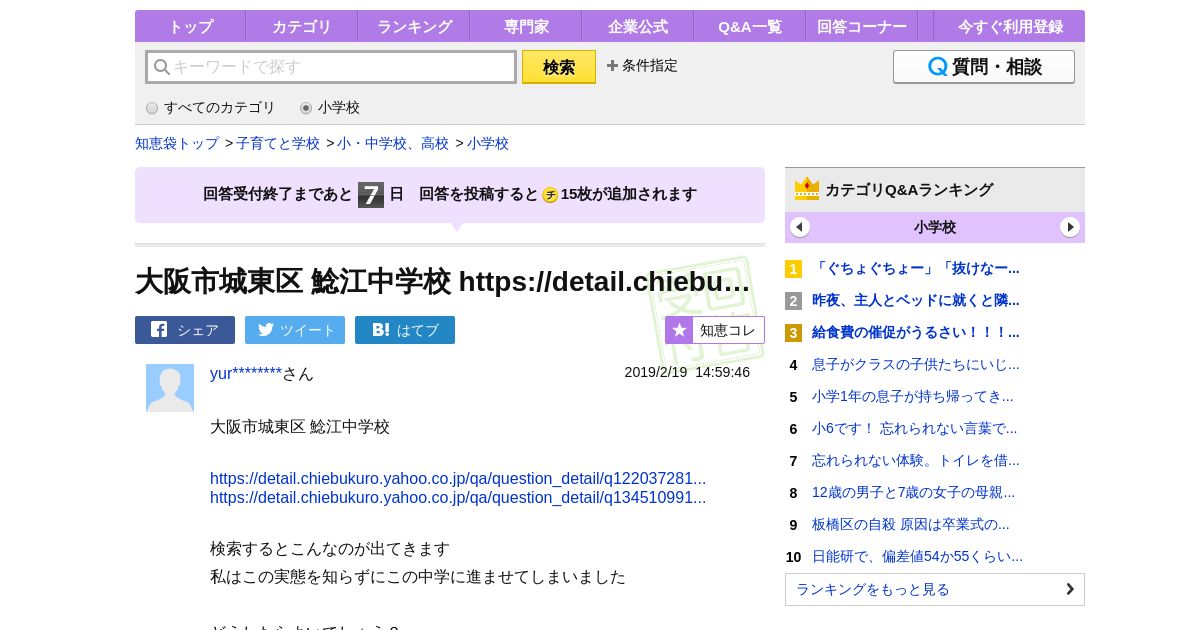Click the gold coin icon before 15枚

550,195
